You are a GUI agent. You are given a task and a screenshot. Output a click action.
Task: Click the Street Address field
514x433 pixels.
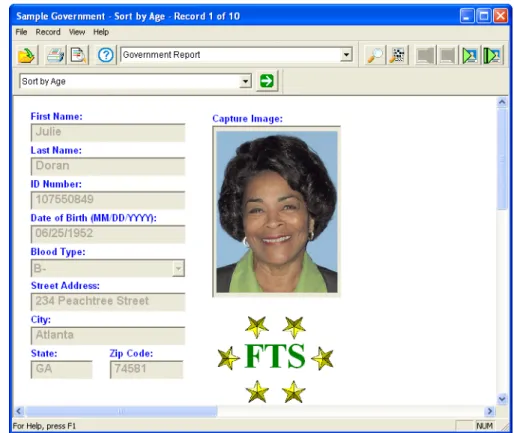108,302
